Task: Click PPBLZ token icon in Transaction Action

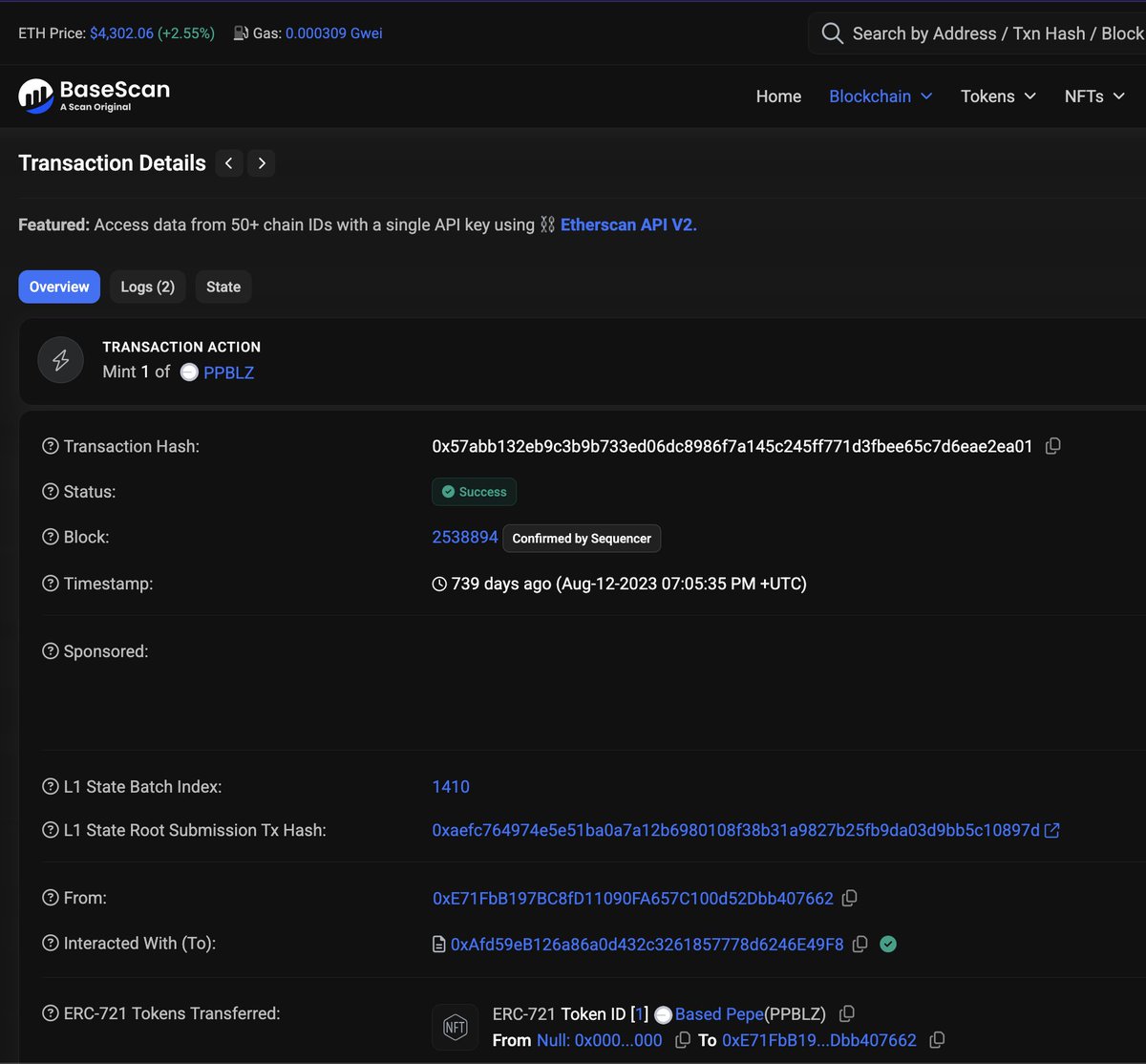Action: click(189, 372)
